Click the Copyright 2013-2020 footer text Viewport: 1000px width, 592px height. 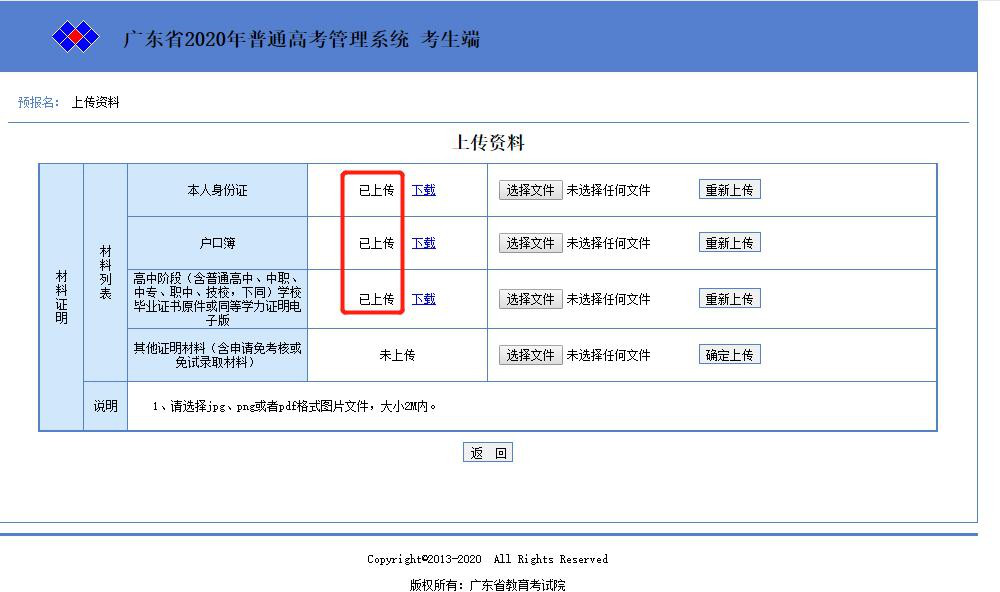pyautogui.click(x=487, y=559)
